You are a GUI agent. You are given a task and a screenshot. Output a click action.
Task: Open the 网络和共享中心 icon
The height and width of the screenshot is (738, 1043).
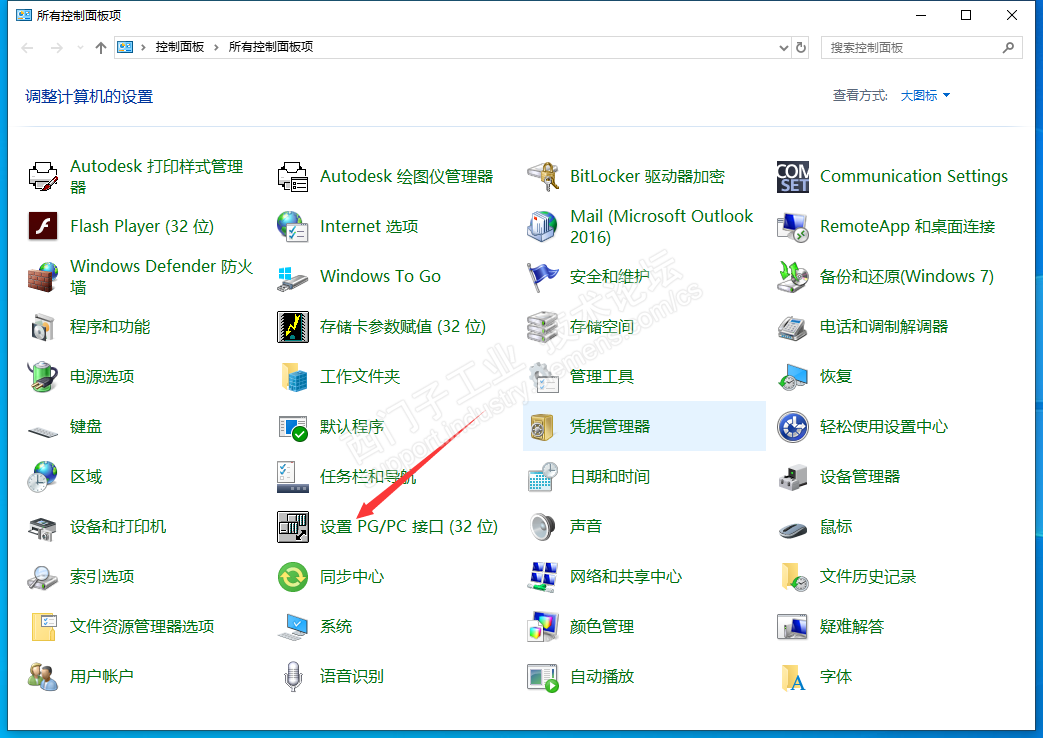click(543, 576)
